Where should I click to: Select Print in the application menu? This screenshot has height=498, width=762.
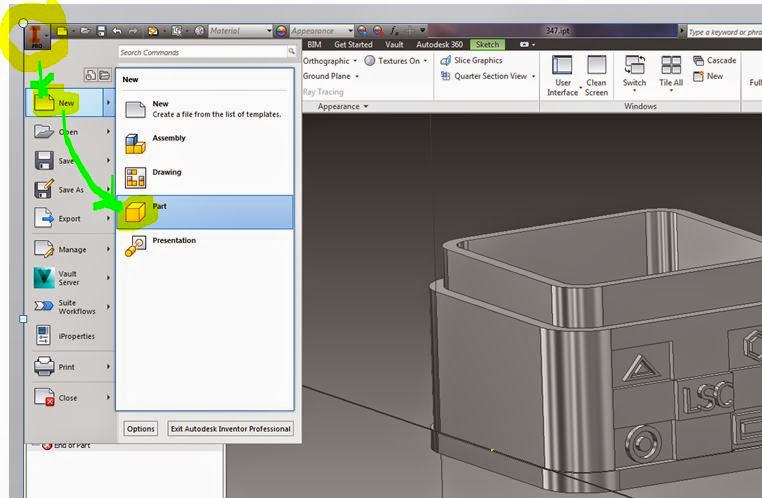(x=70, y=367)
